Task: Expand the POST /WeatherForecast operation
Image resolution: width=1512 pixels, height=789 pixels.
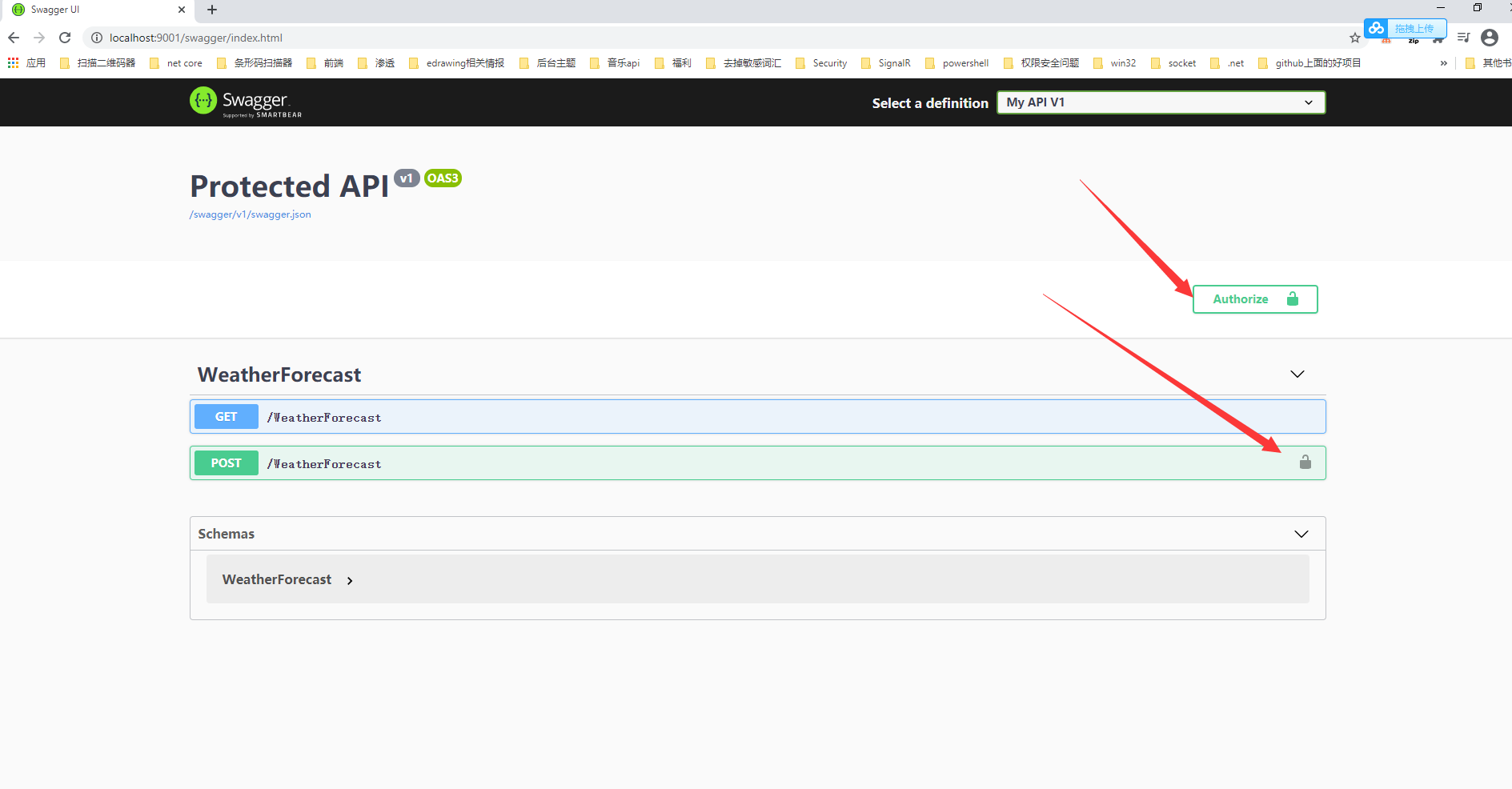Action: (x=757, y=463)
